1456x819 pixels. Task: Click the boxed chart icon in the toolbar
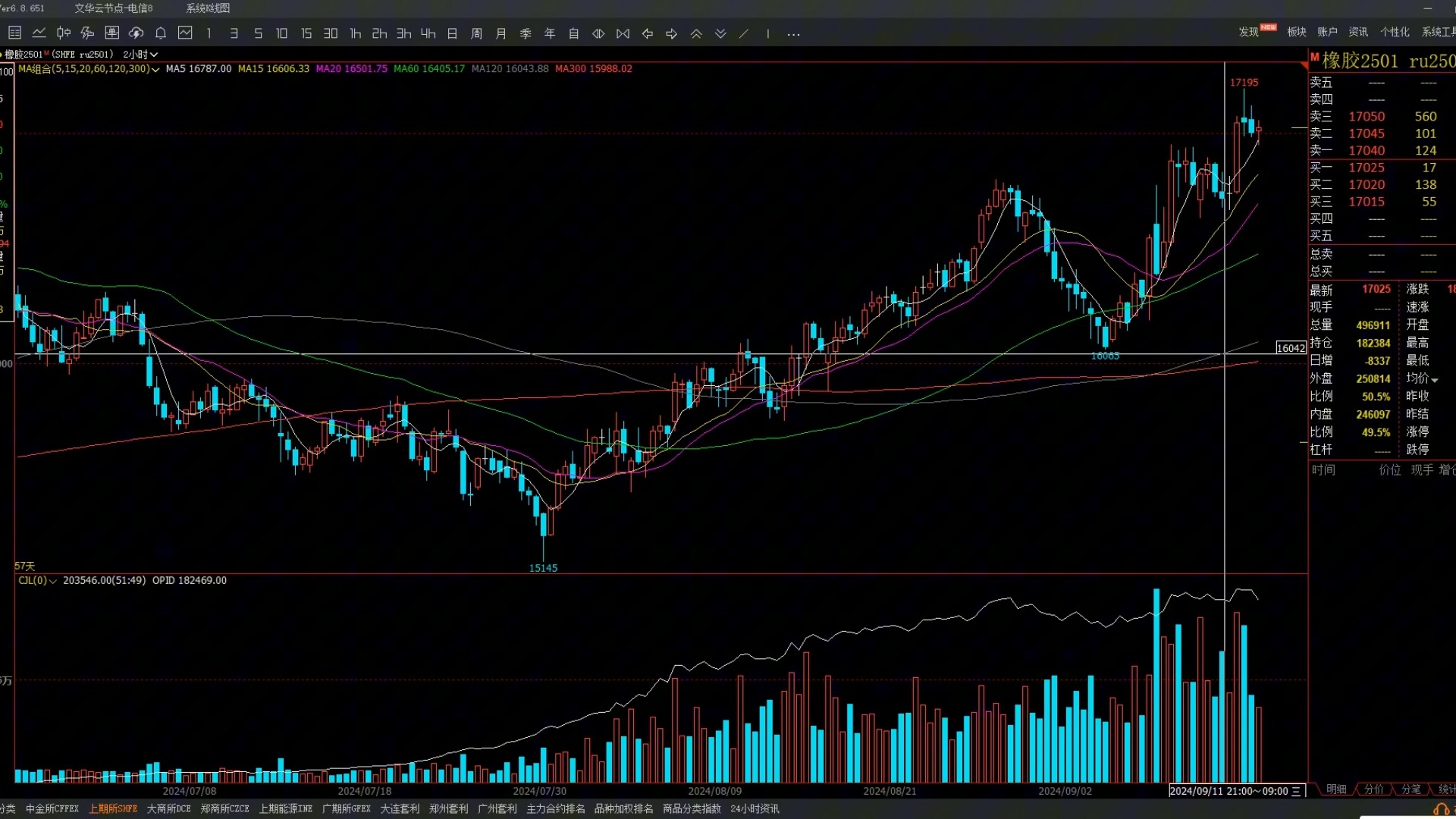pos(111,33)
